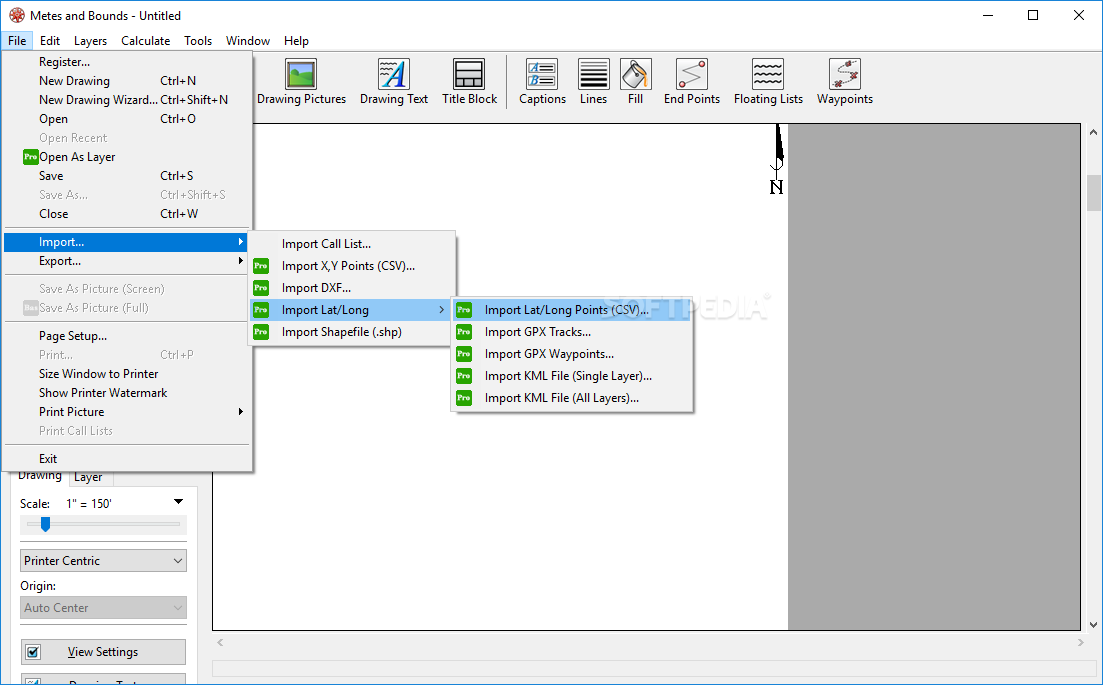Open the Captions settings icon
This screenshot has height=685, width=1103.
coord(542,74)
